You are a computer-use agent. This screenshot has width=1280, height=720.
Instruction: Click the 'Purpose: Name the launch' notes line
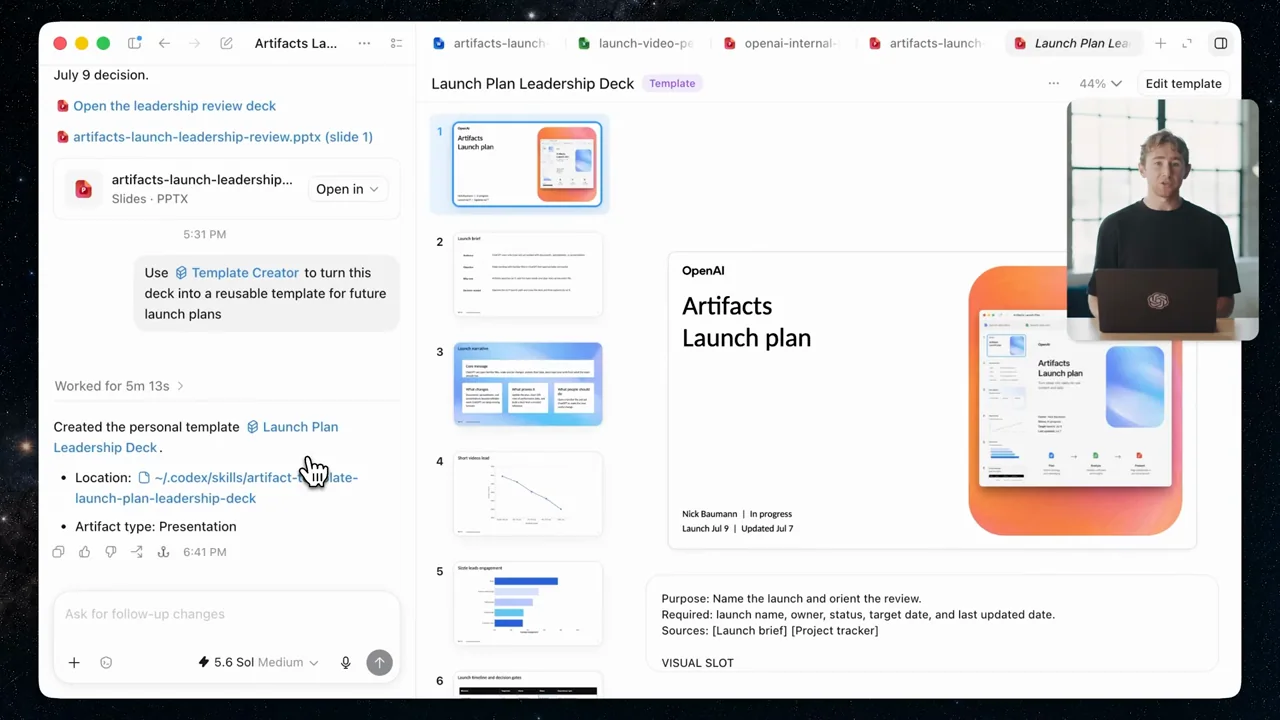(791, 599)
